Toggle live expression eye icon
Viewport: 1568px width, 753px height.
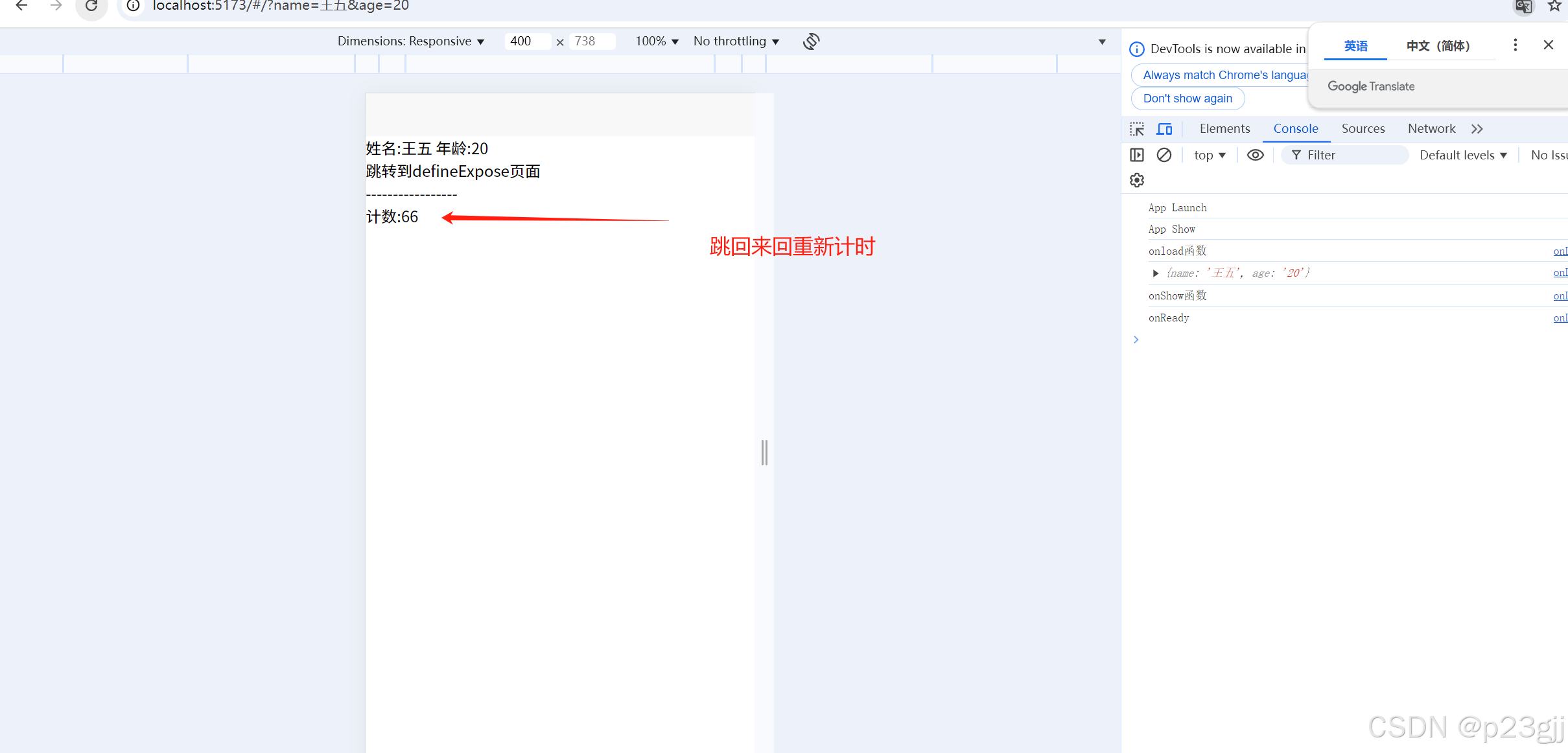[1255, 155]
